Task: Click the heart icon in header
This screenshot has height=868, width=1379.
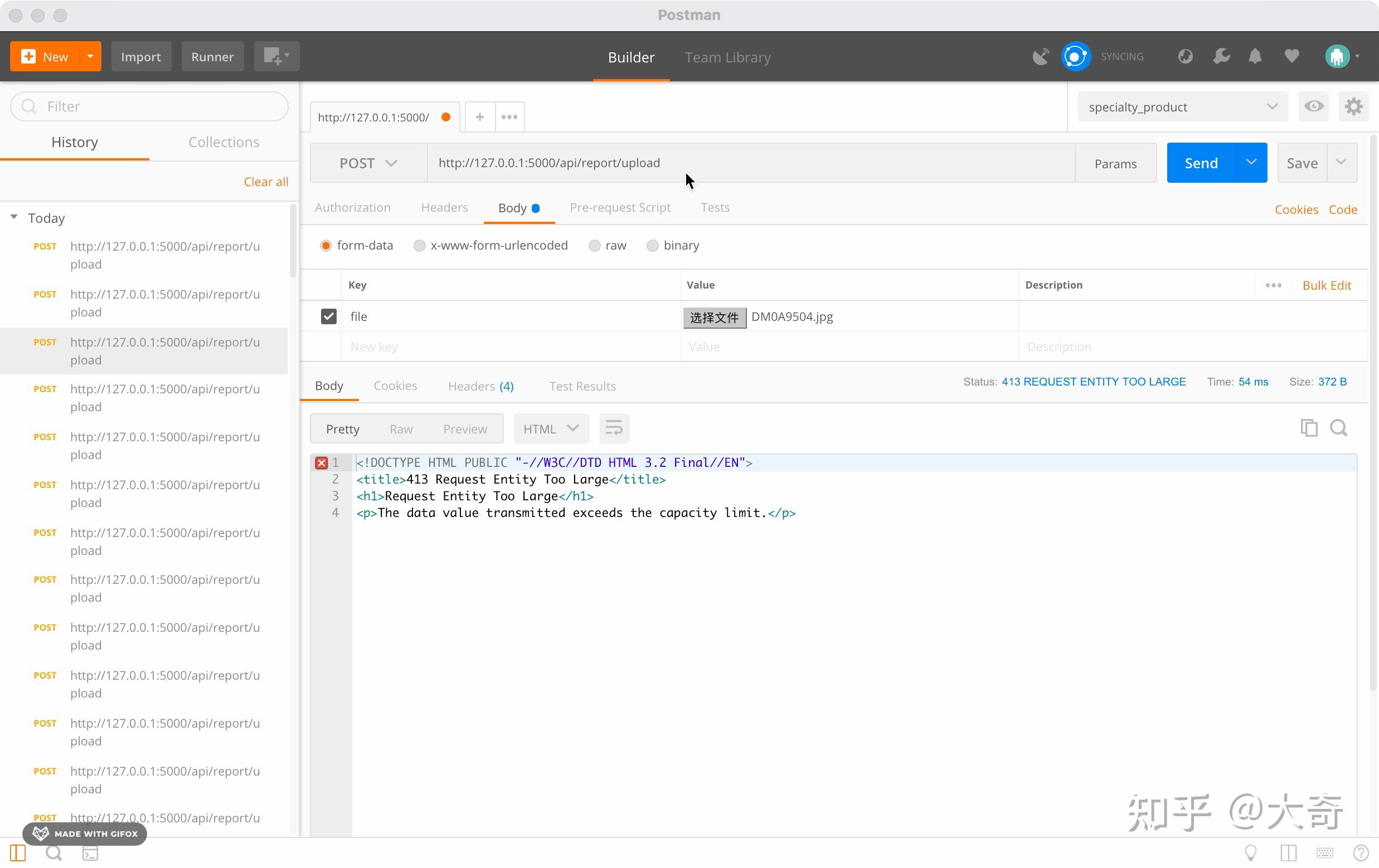Action: click(1291, 56)
